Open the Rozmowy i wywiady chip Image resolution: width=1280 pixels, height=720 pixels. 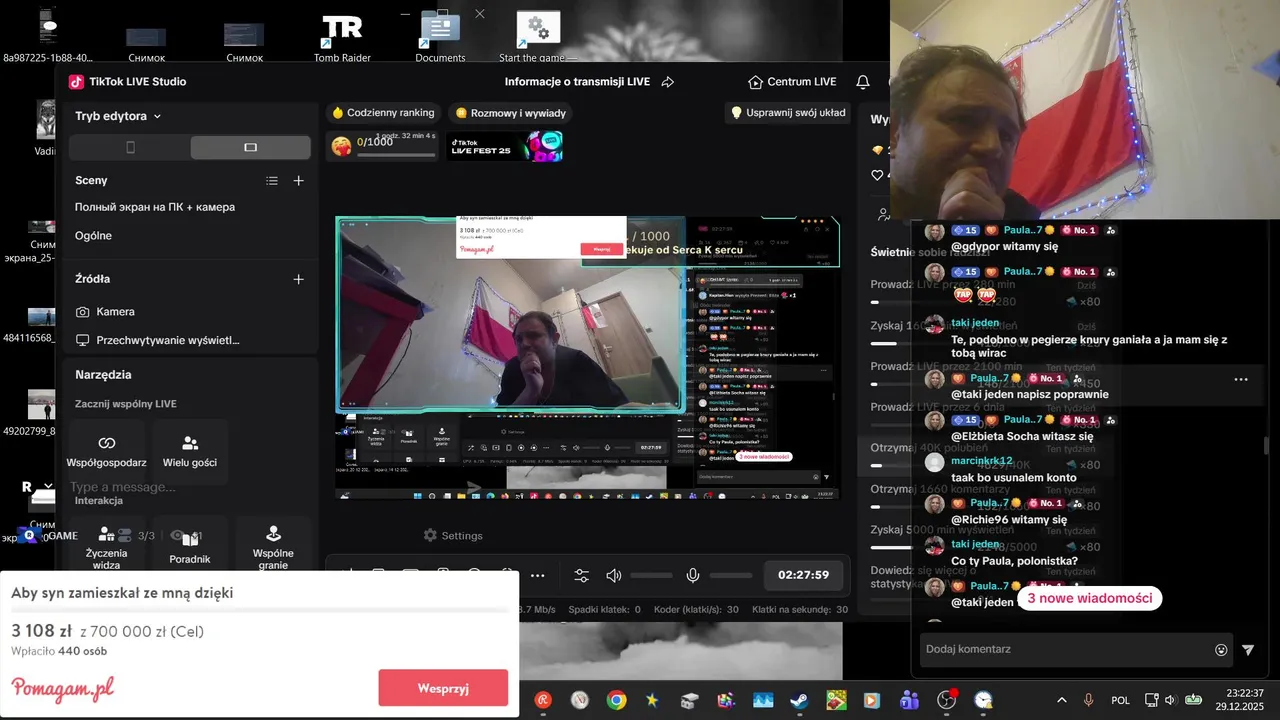(511, 113)
